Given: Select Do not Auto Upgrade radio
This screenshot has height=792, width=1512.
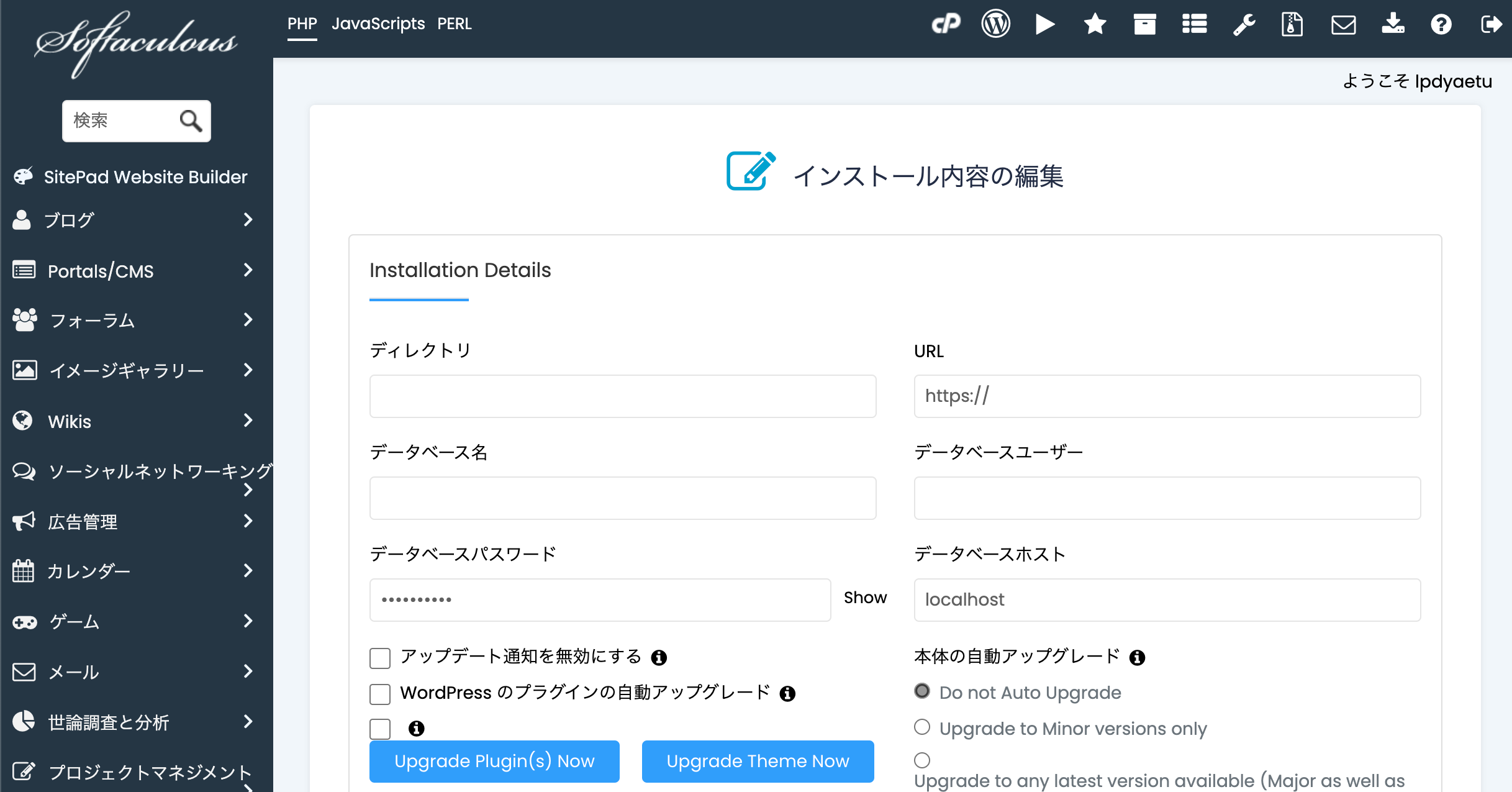Looking at the screenshot, I should click(922, 691).
